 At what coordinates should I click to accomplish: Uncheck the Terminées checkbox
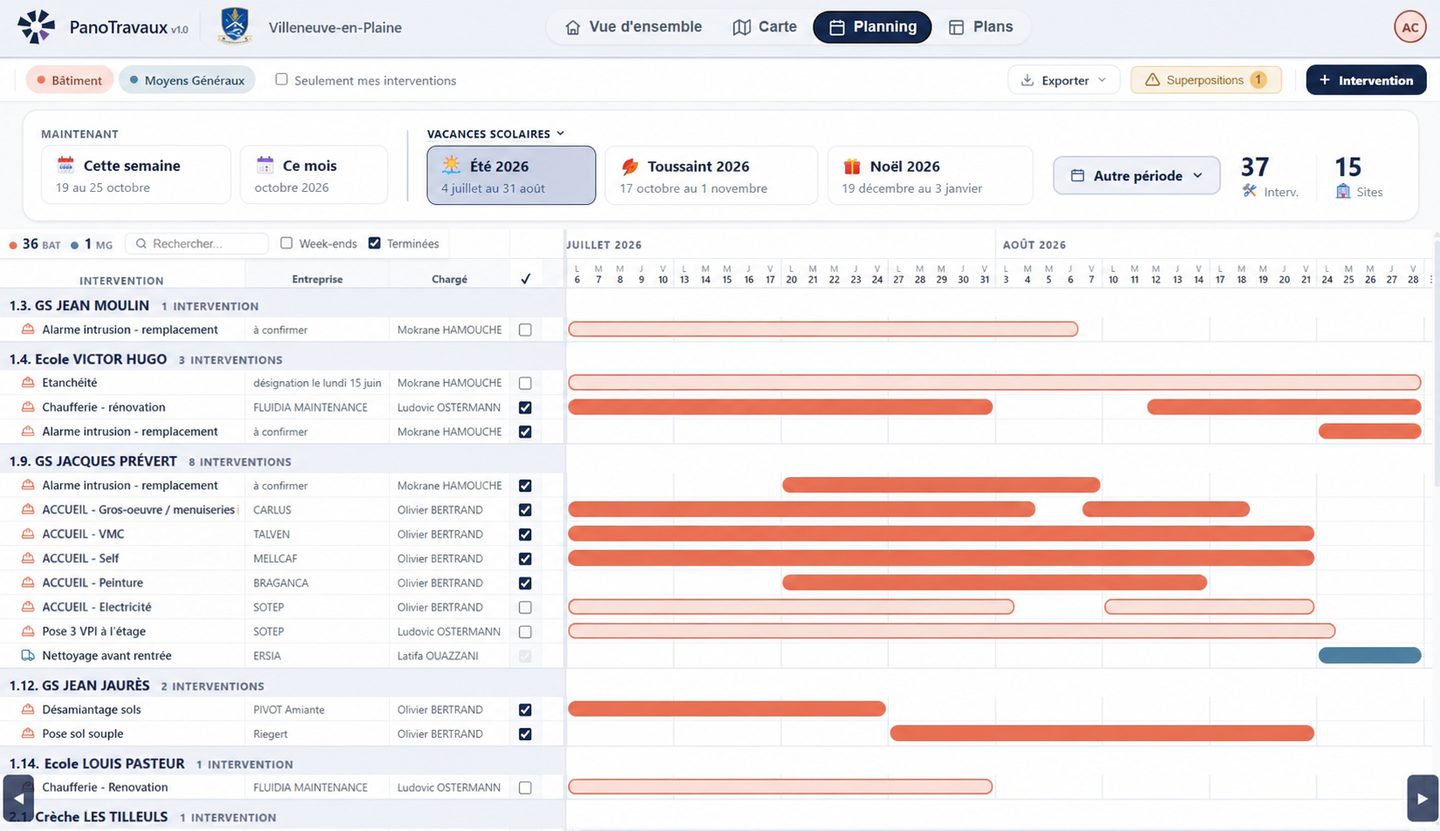tap(375, 243)
